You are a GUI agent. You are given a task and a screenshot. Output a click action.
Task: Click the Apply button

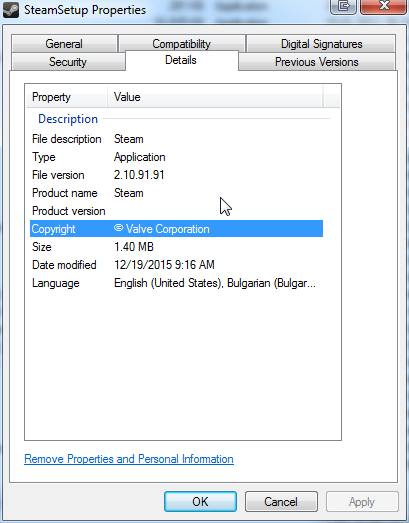(362, 501)
